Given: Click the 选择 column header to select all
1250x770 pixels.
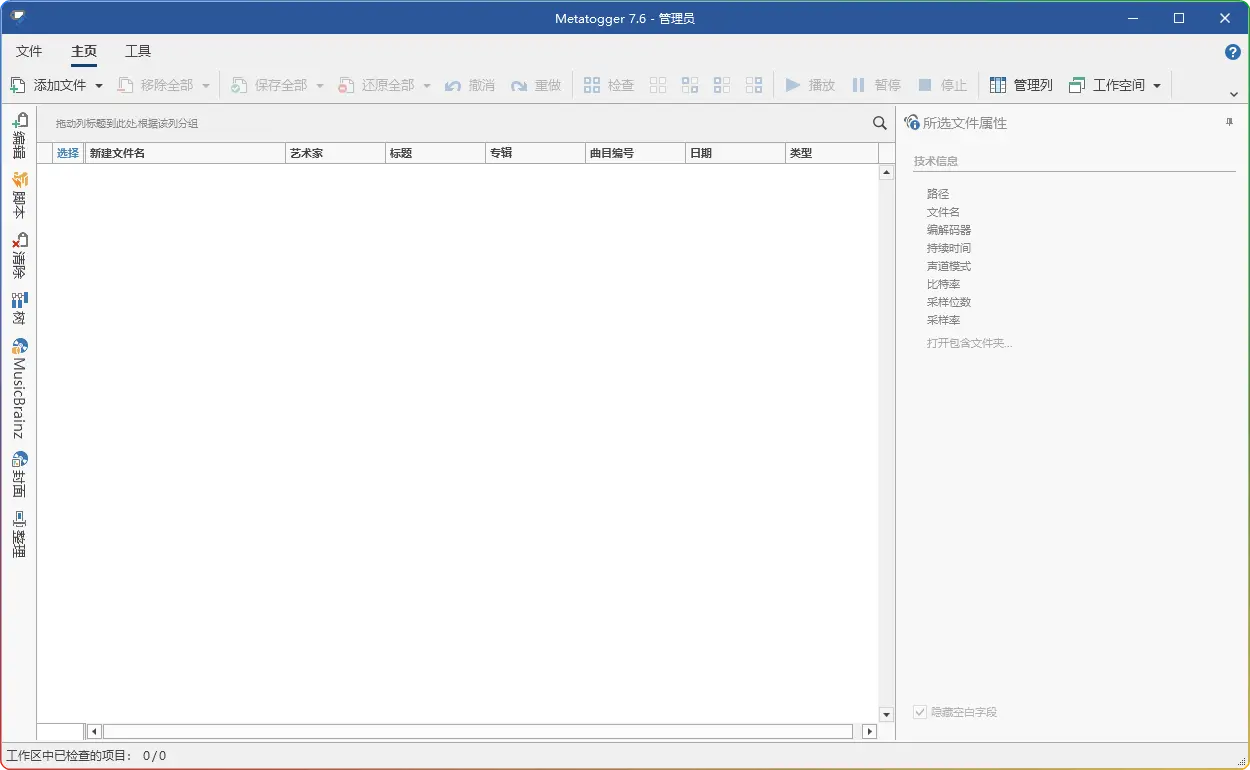Looking at the screenshot, I should (x=68, y=153).
